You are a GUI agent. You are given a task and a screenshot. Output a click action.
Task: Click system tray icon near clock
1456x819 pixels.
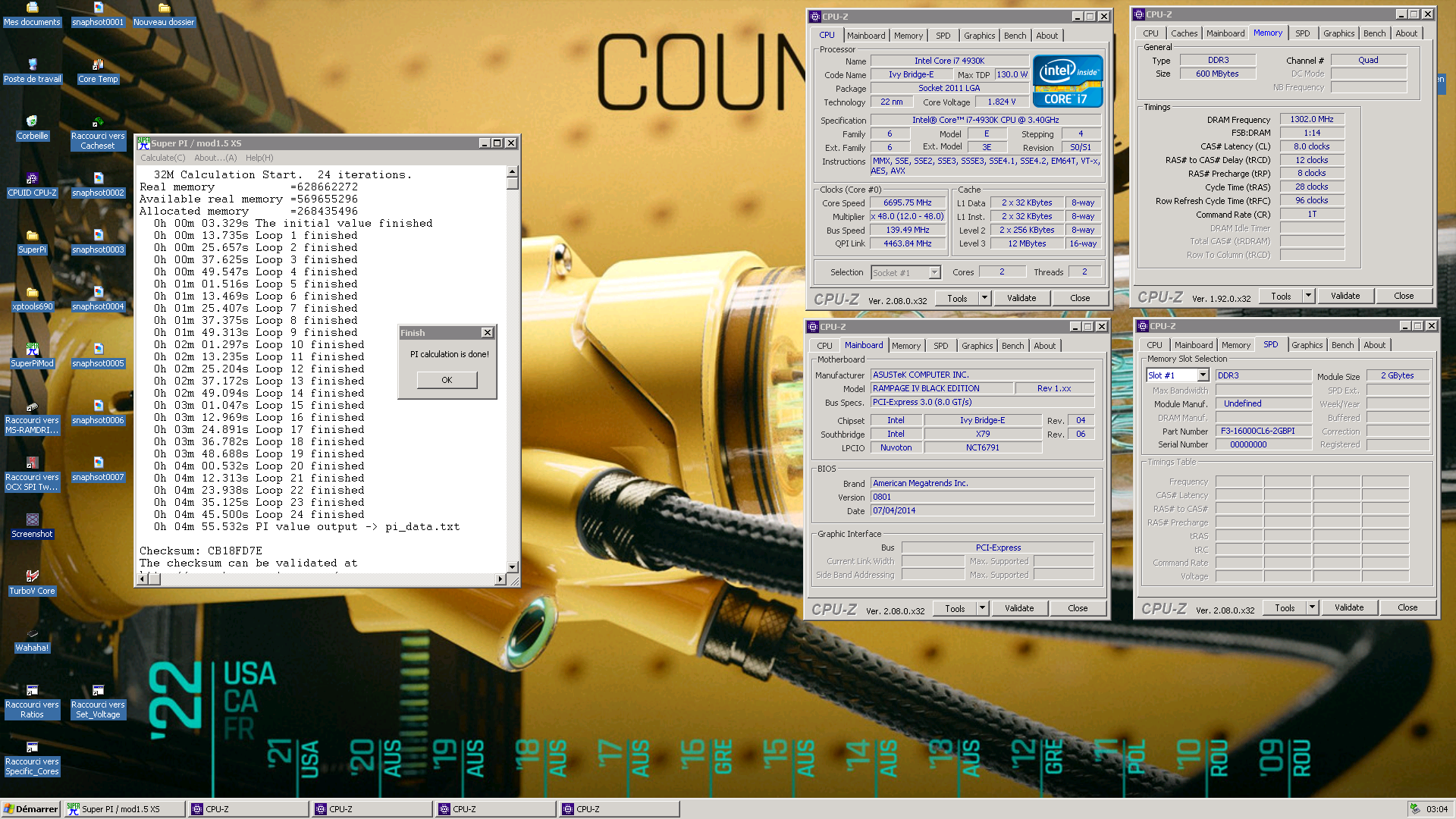[1415, 809]
